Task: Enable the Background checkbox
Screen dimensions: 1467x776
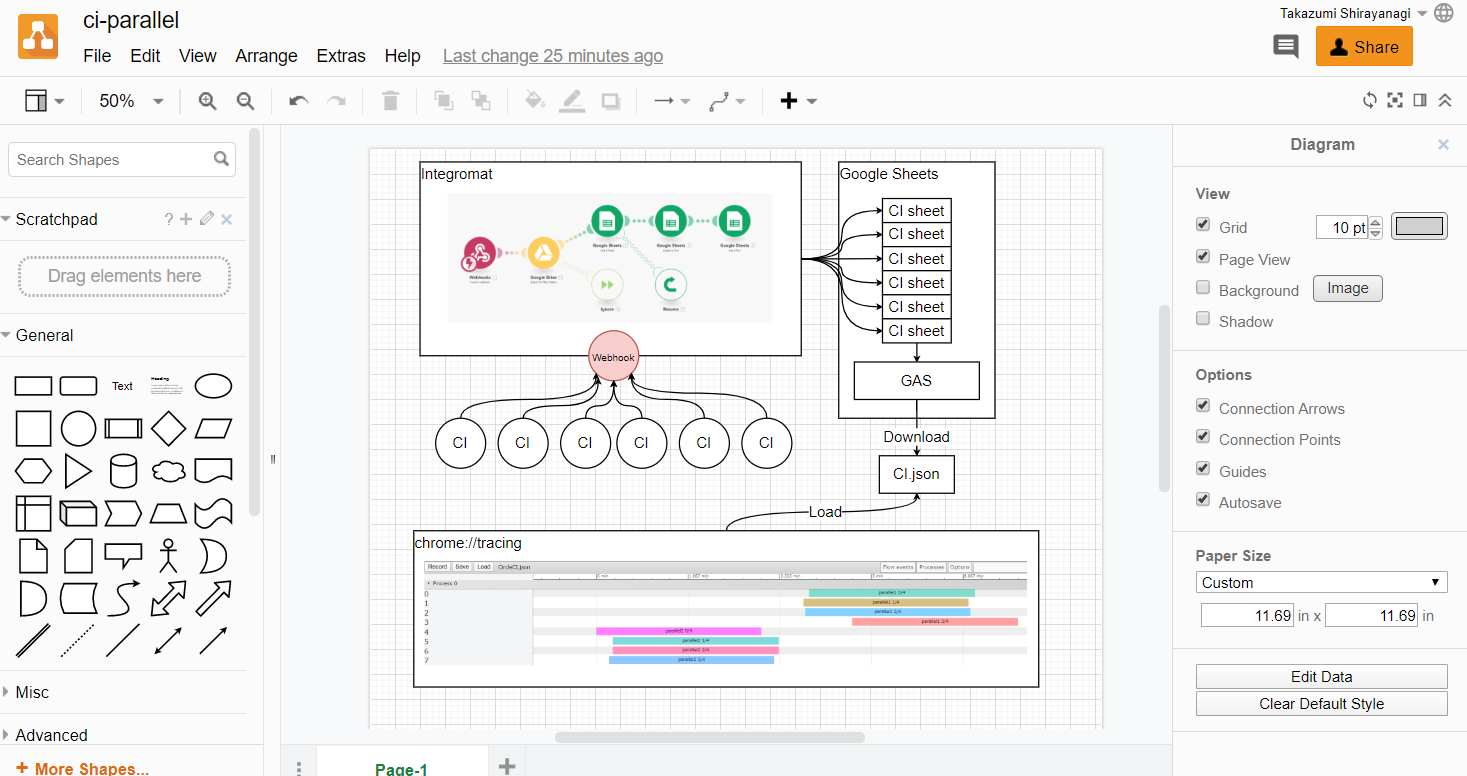Action: coord(1203,288)
